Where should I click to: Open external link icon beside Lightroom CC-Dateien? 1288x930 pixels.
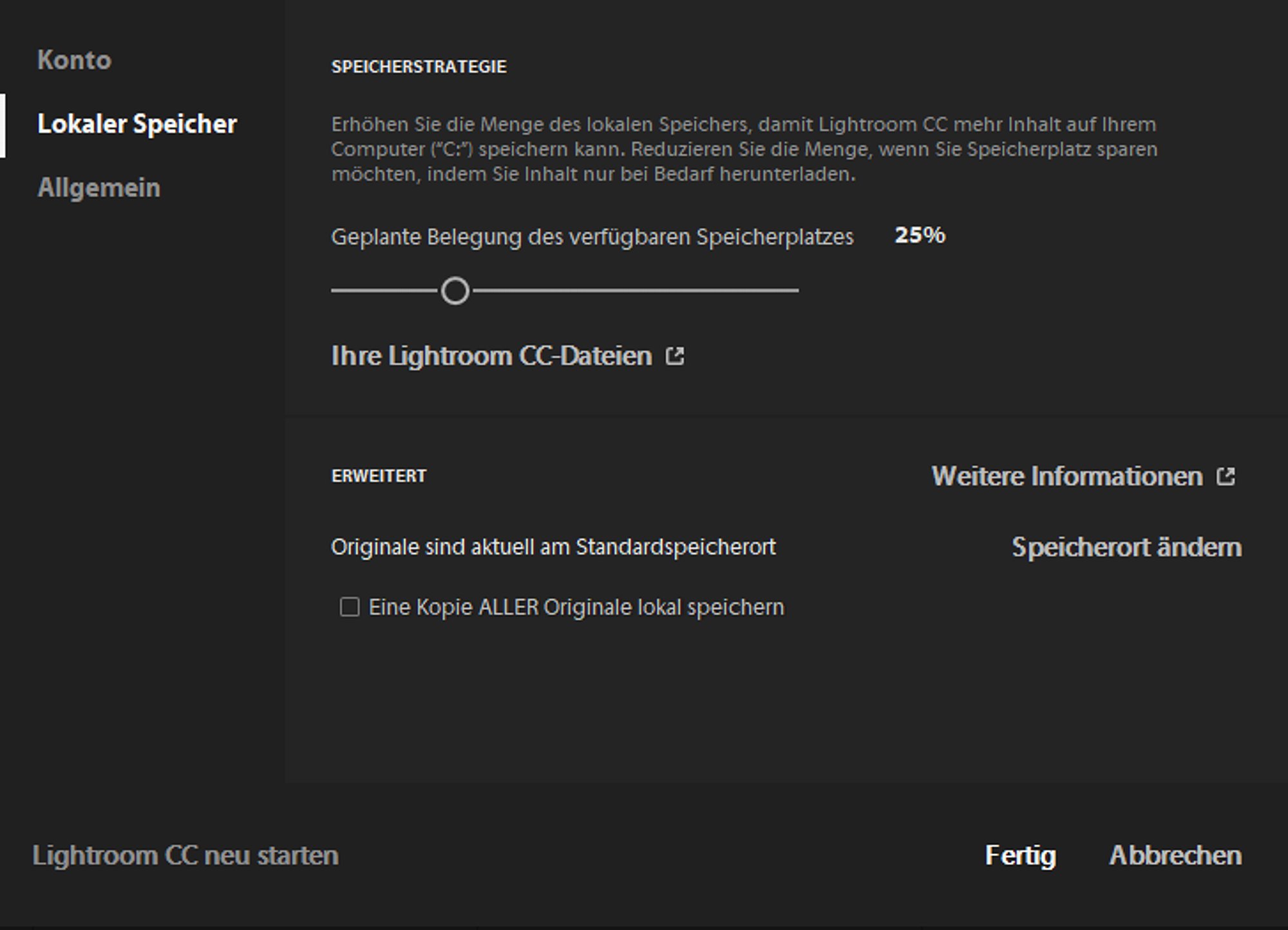pos(674,356)
